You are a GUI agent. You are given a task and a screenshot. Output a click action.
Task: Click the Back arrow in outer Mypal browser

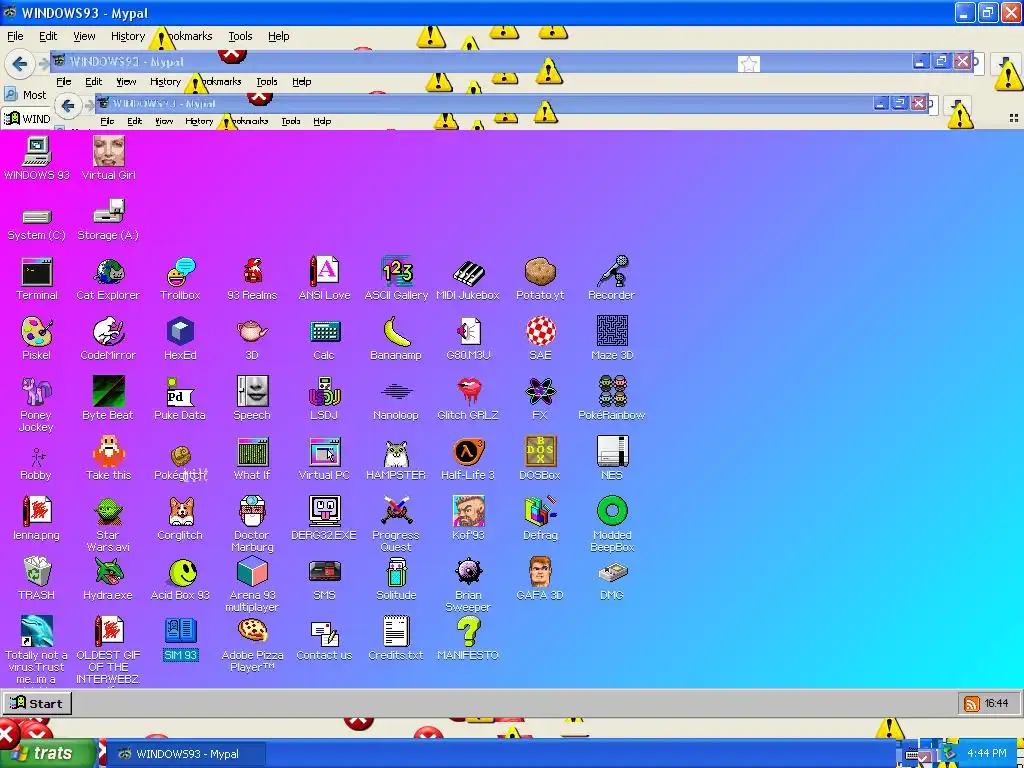[20, 64]
